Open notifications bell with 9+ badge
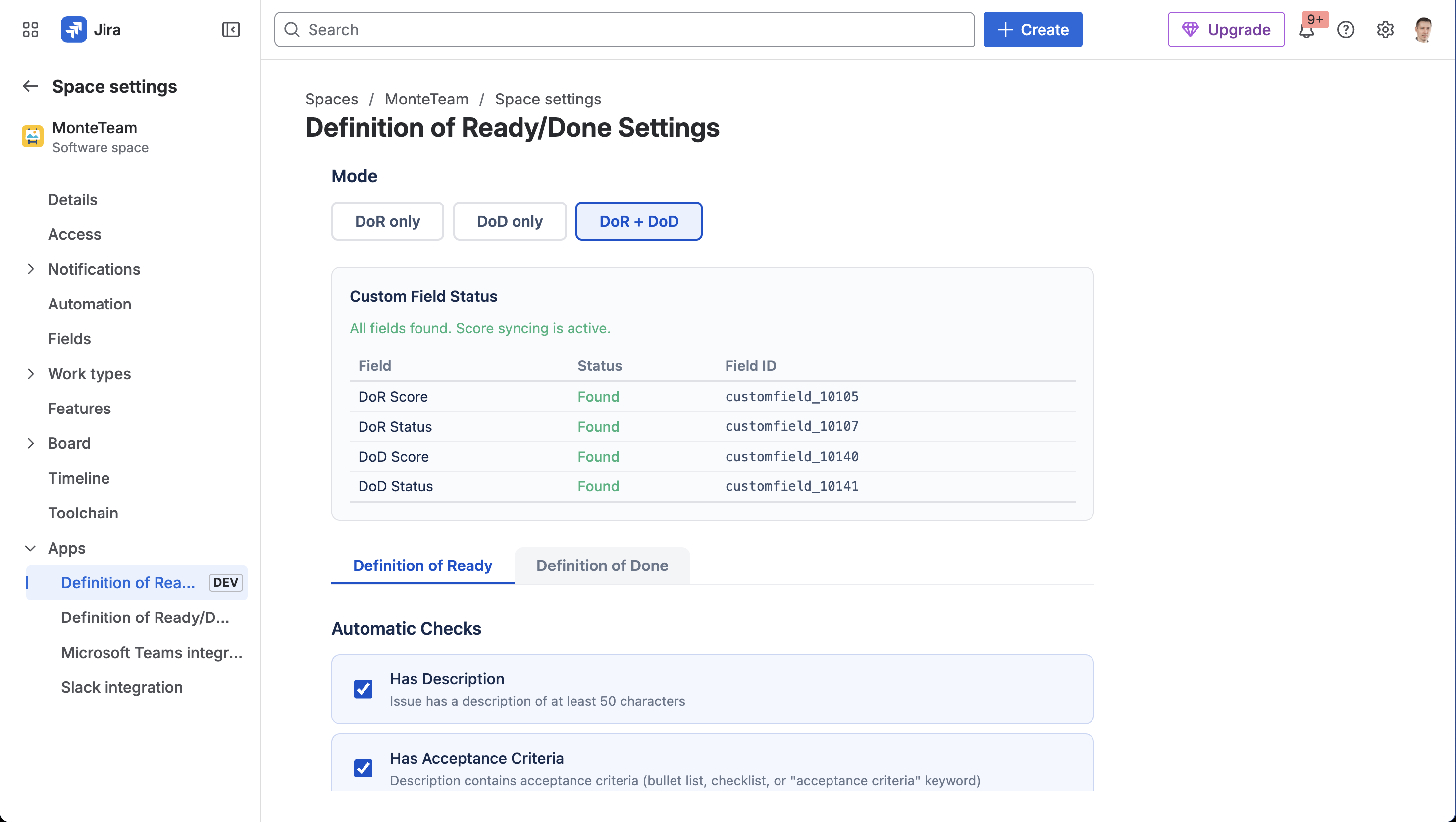The image size is (1456, 822). point(1307,29)
